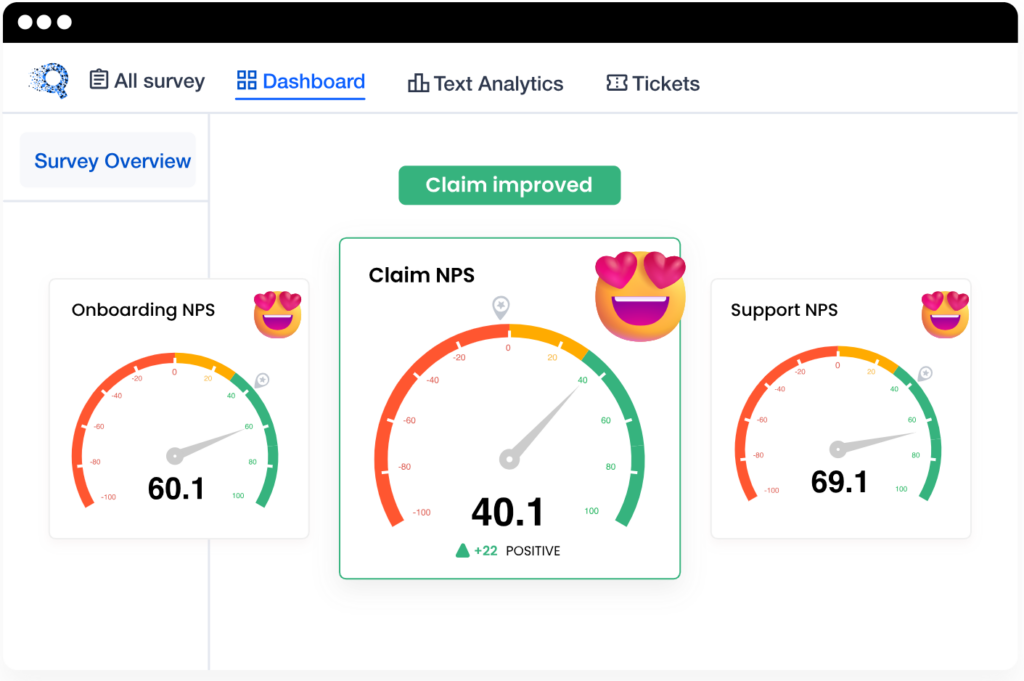Image resolution: width=1024 pixels, height=681 pixels.
Task: Select Survey Overview in the sidebar
Action: click(112, 161)
